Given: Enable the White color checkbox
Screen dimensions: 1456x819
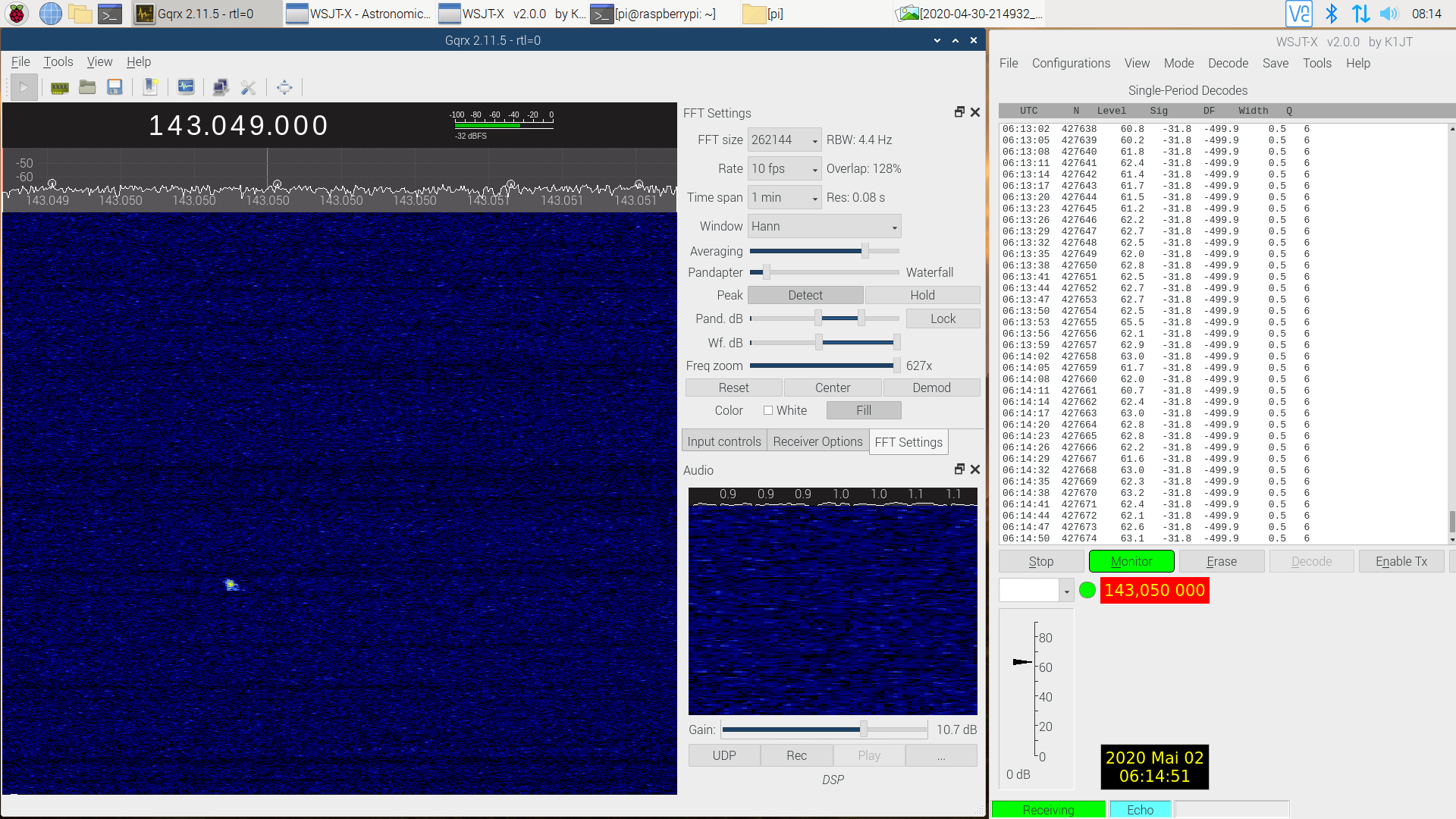Looking at the screenshot, I should pos(768,410).
